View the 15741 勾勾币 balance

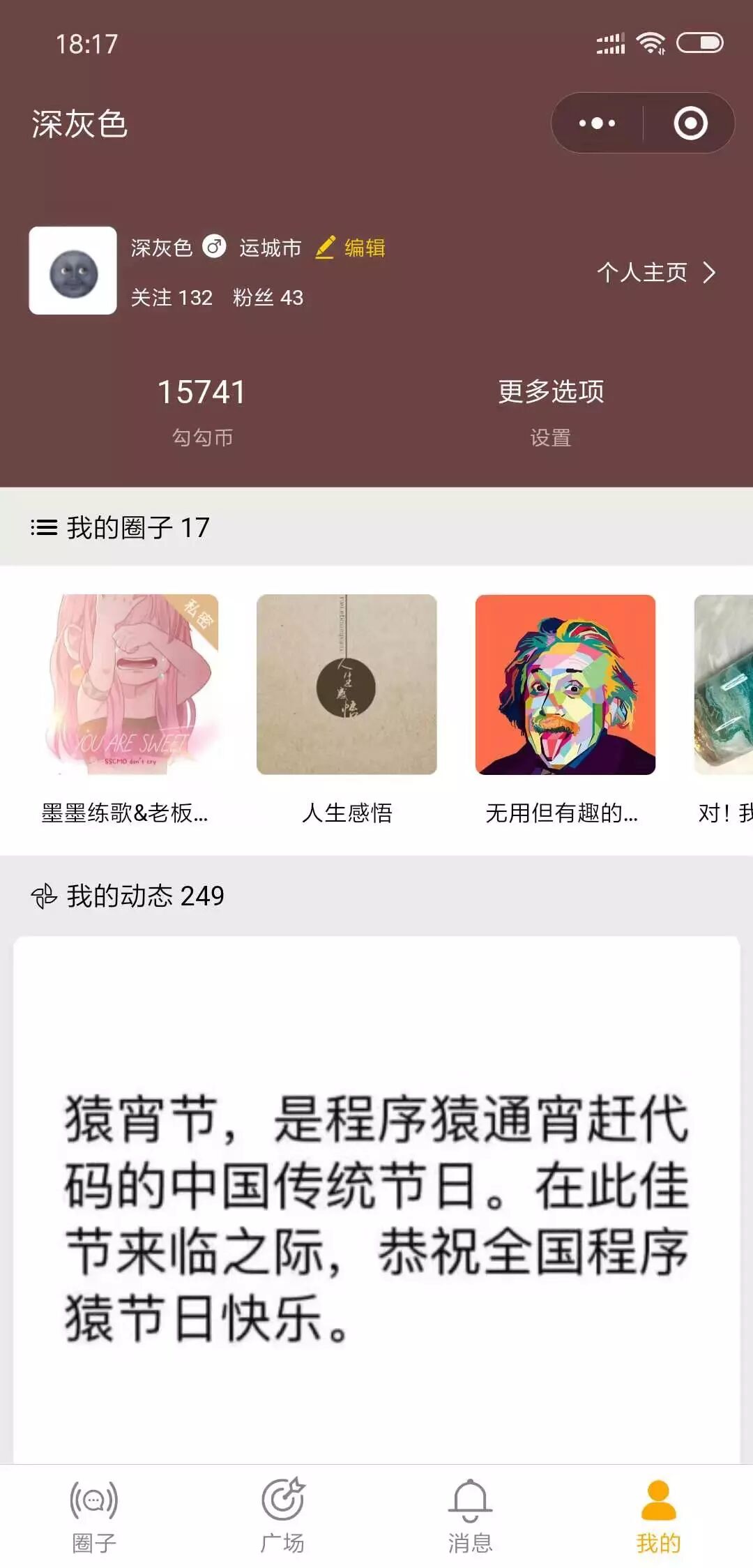pos(201,412)
